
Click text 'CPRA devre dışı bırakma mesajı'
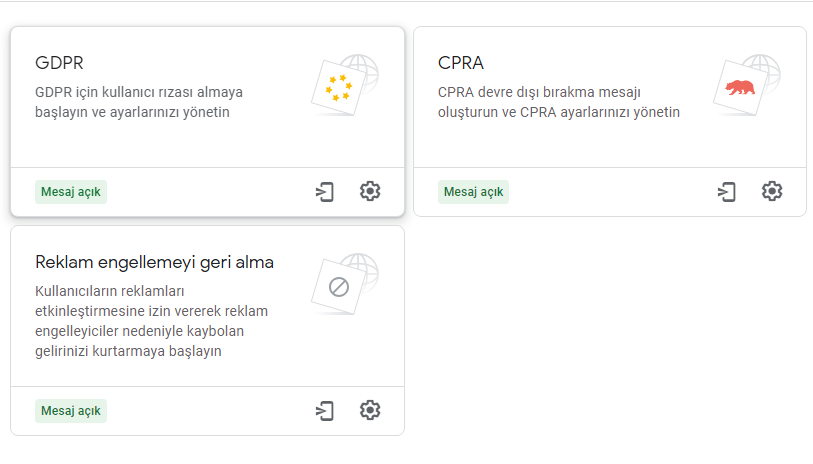(x=539, y=92)
